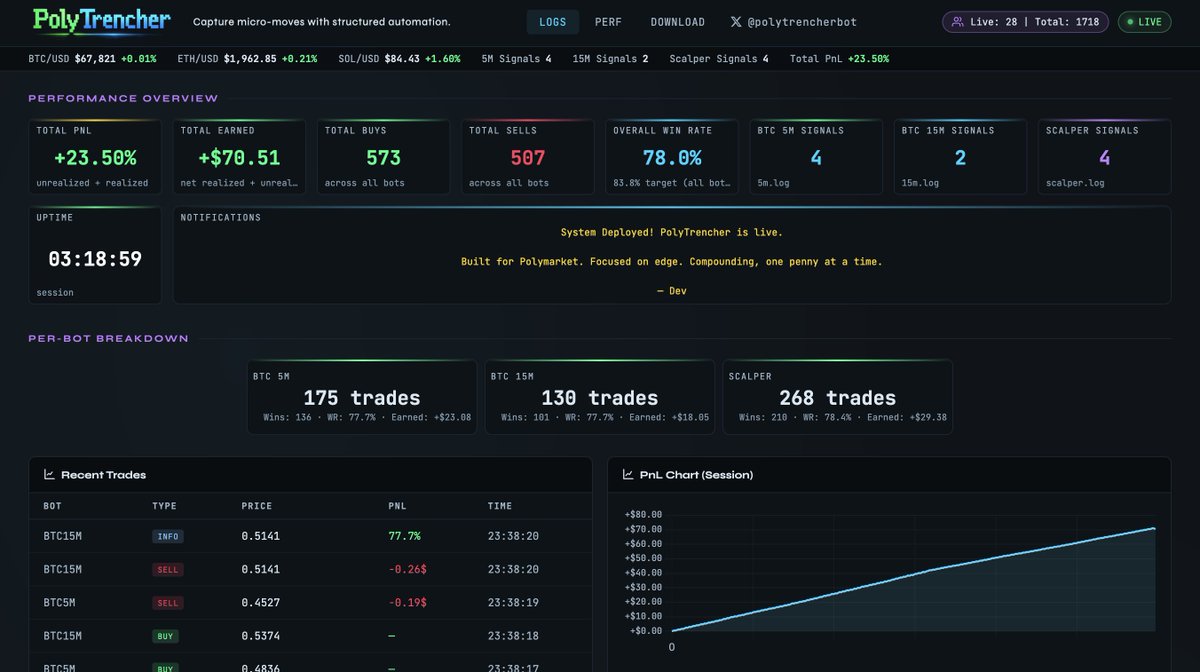
Task: Click the 15M Signals 2 ticker entry
Action: (x=610, y=59)
